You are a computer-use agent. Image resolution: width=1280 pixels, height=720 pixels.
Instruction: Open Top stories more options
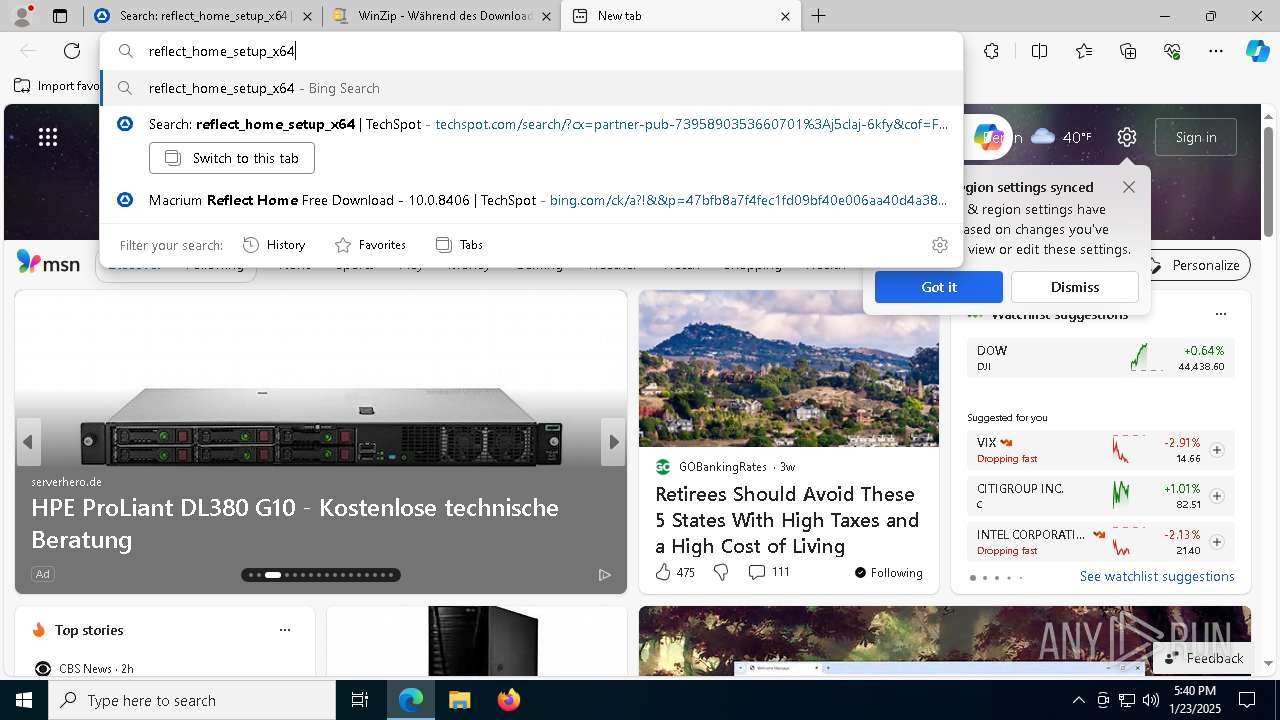tap(285, 630)
